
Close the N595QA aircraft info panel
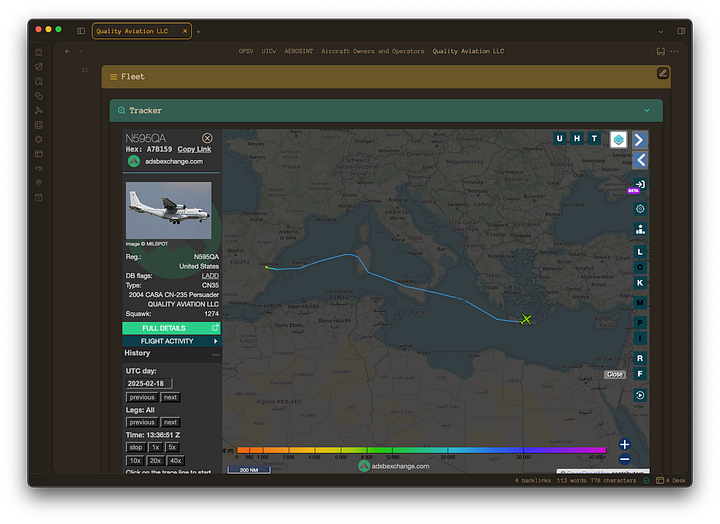pos(207,138)
